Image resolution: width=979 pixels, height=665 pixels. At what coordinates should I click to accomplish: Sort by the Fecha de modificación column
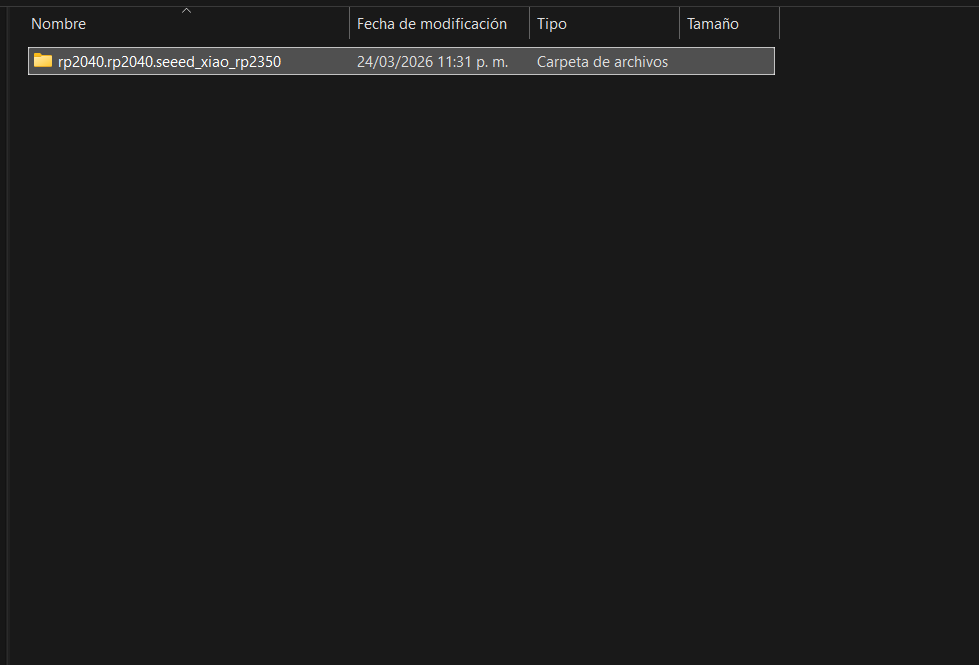click(434, 23)
